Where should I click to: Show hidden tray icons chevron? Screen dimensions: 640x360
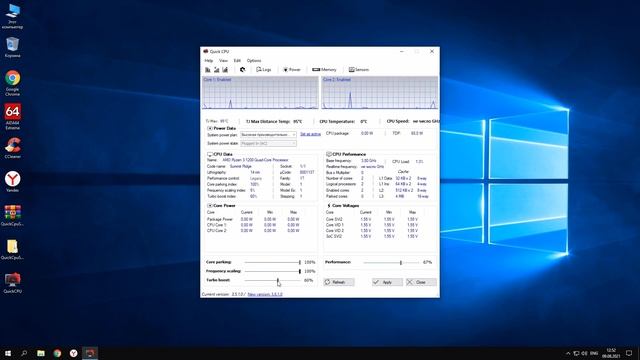point(568,353)
